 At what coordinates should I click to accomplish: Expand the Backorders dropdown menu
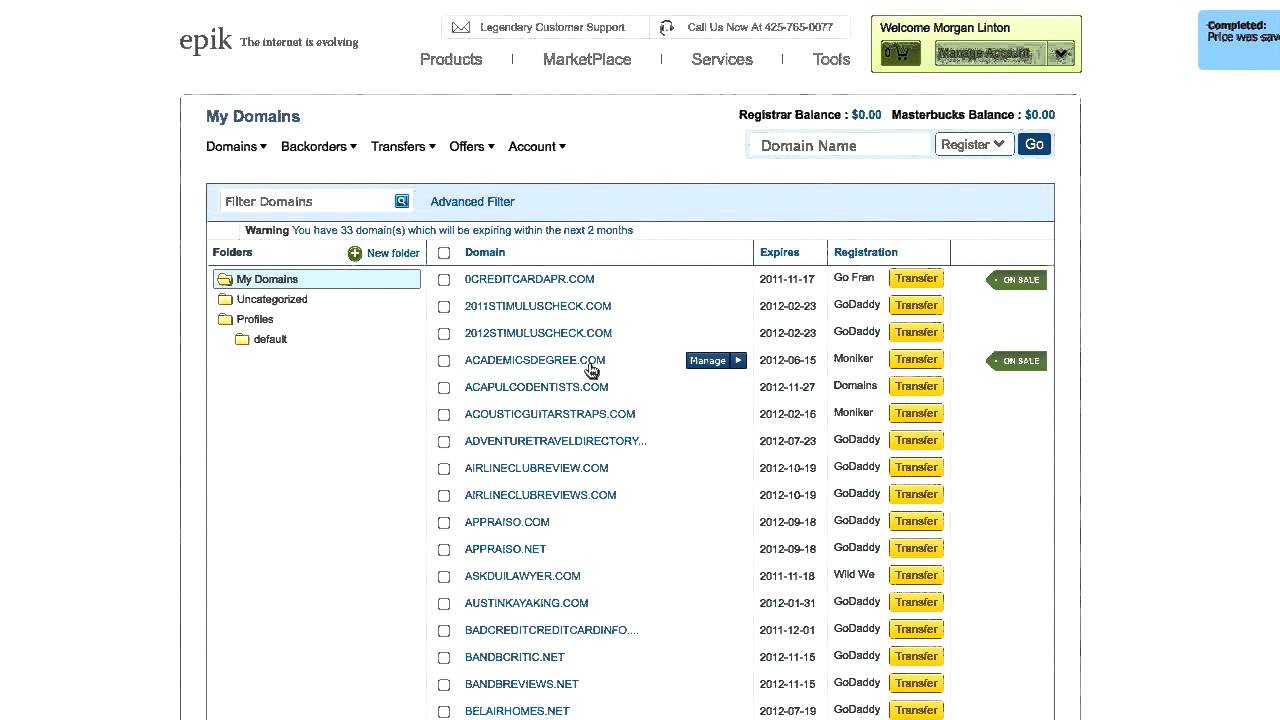click(x=318, y=146)
